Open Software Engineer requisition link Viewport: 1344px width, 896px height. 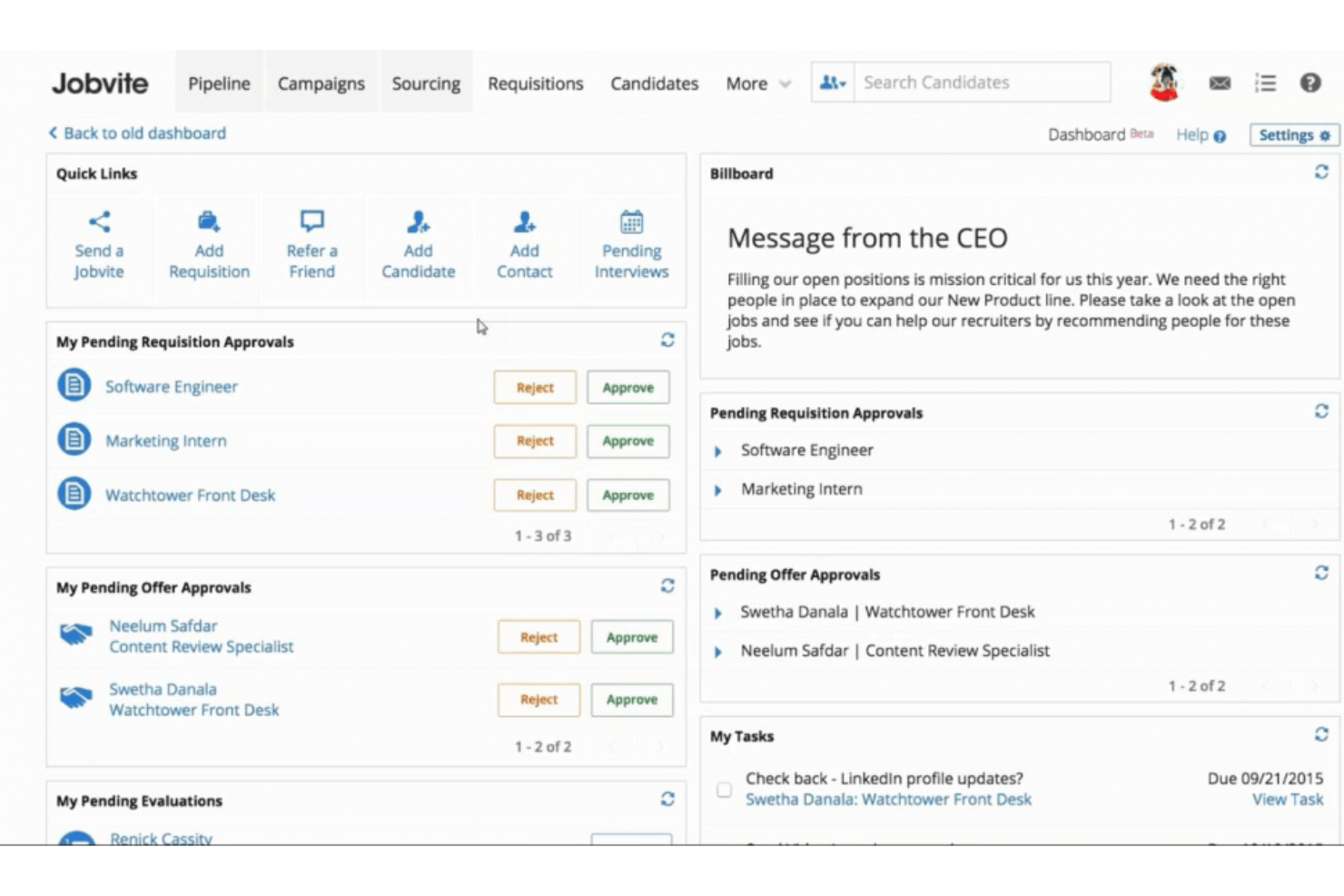click(x=172, y=387)
